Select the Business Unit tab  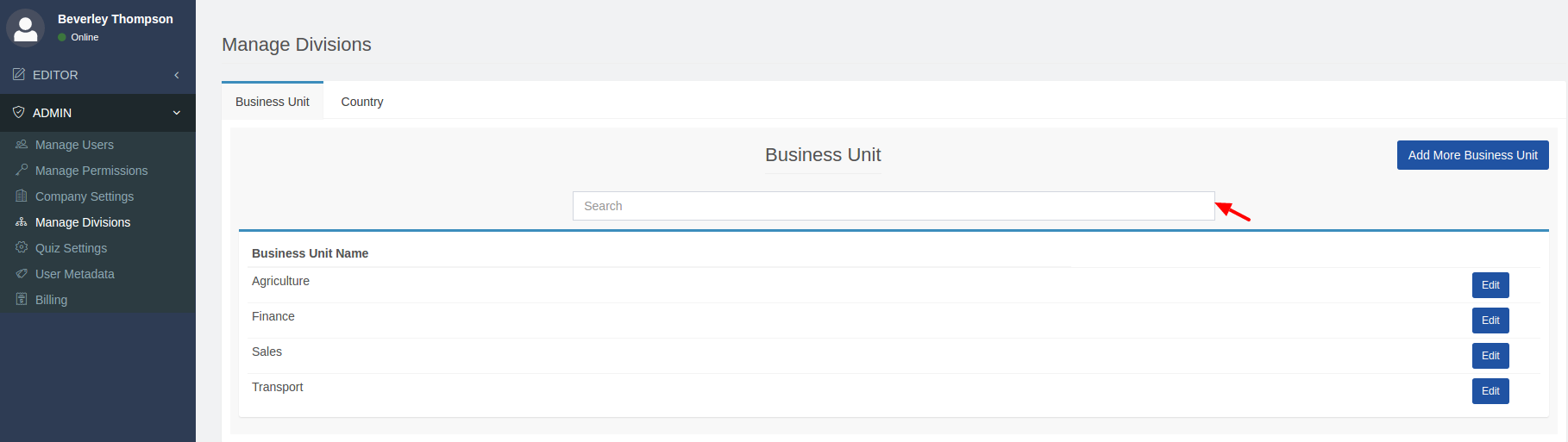[273, 102]
